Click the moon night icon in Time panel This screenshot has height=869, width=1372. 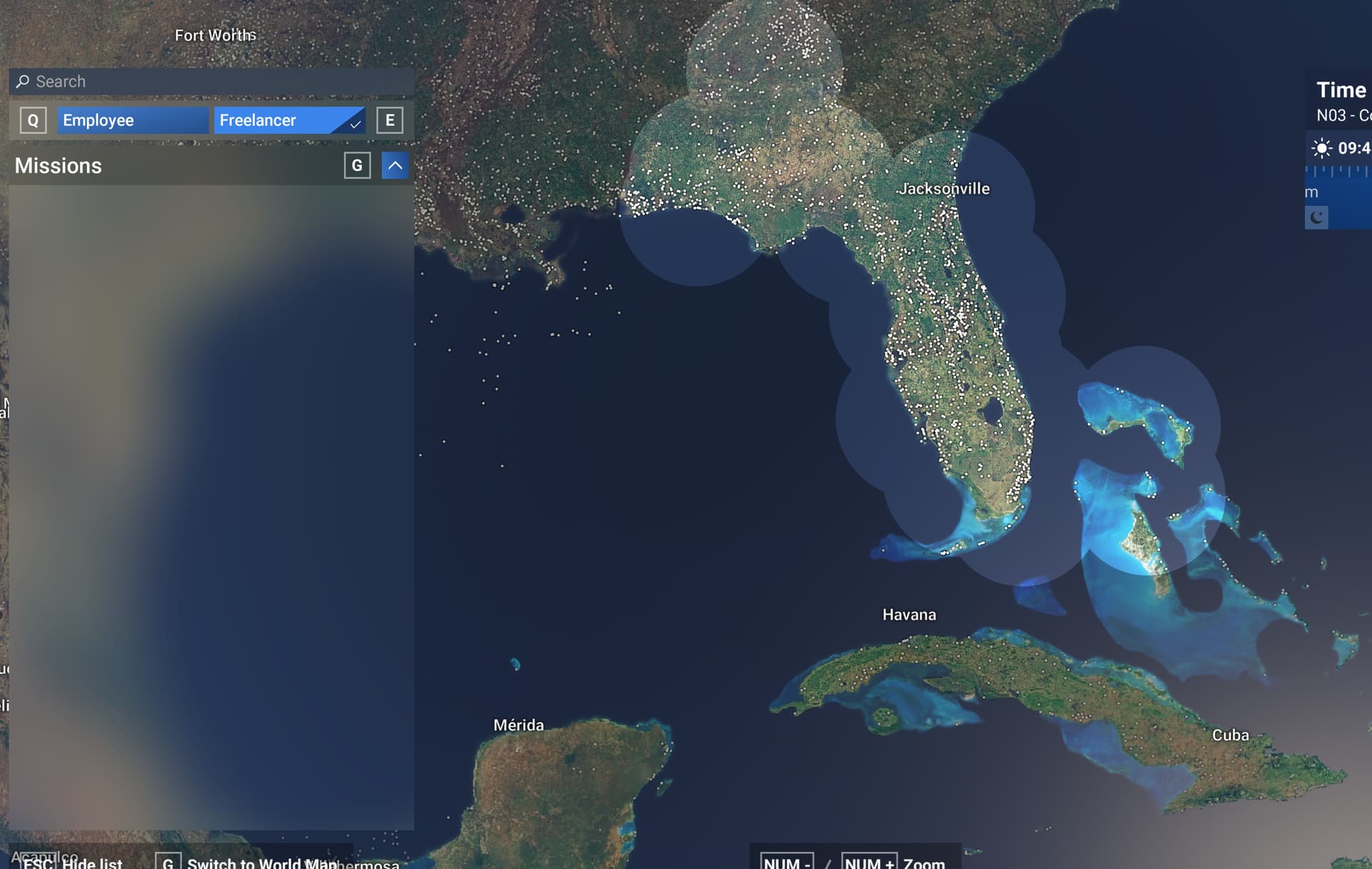(x=1316, y=217)
